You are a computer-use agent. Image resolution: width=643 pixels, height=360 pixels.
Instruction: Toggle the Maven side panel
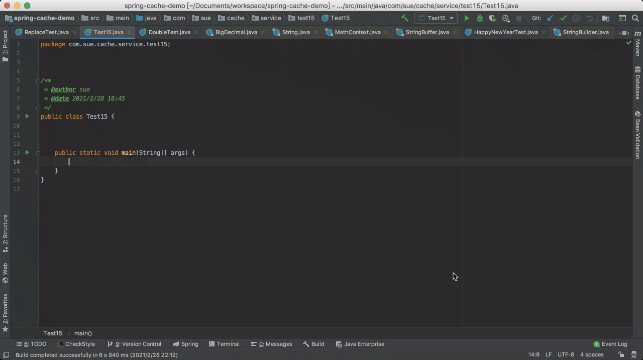point(638,45)
